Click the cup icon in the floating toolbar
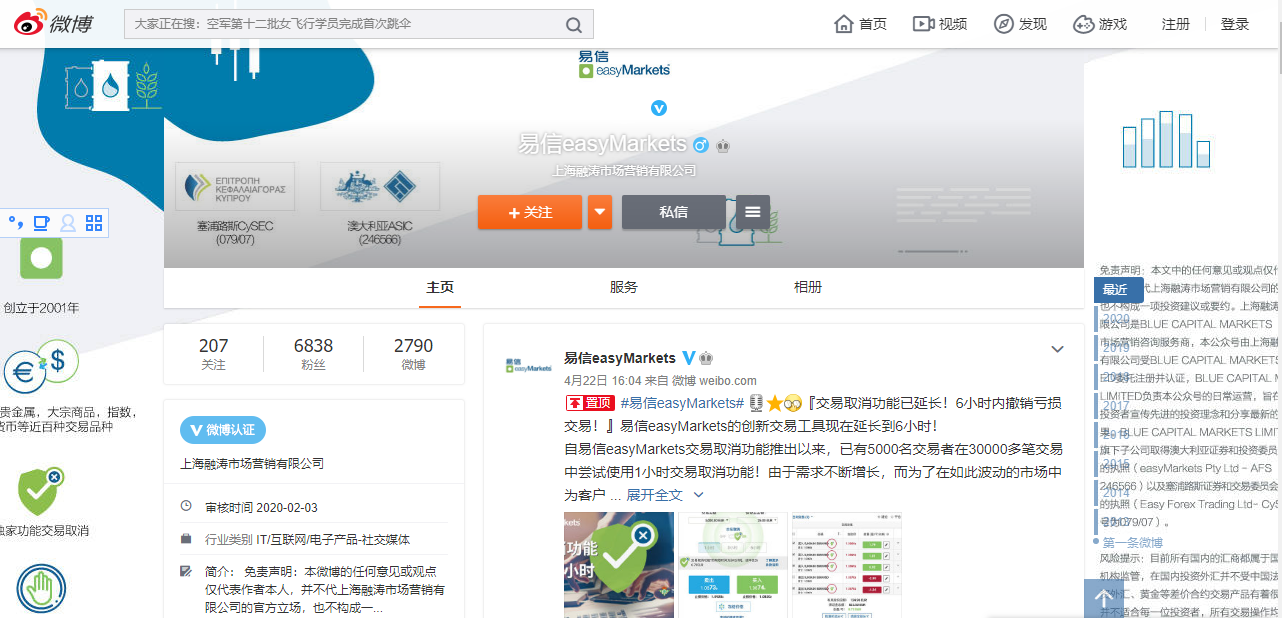Viewport: 1282px width, 618px height. click(41, 222)
